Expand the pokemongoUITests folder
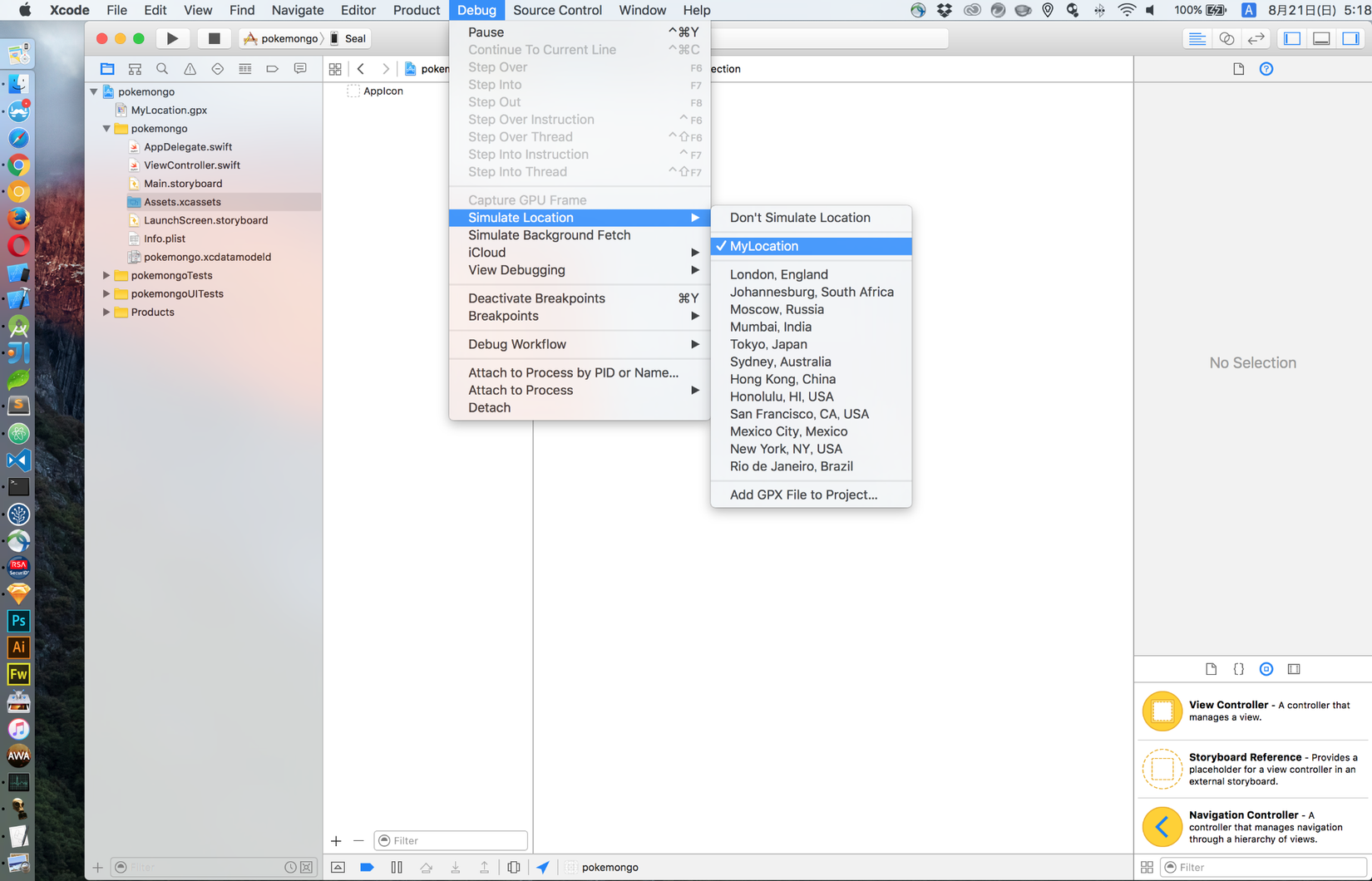The height and width of the screenshot is (881, 1372). (106, 293)
